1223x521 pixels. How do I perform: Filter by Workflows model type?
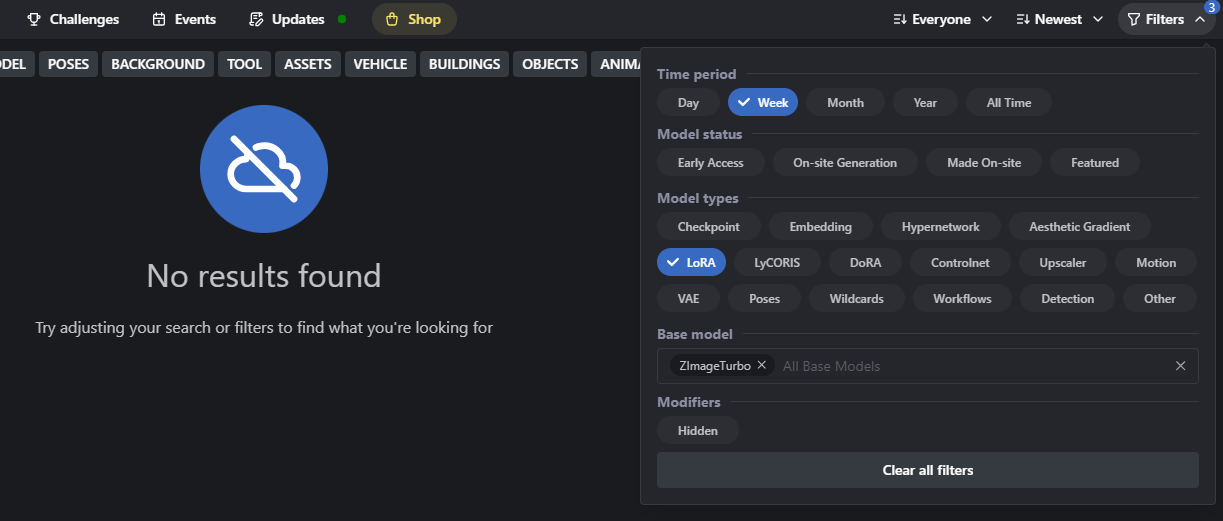coord(962,298)
